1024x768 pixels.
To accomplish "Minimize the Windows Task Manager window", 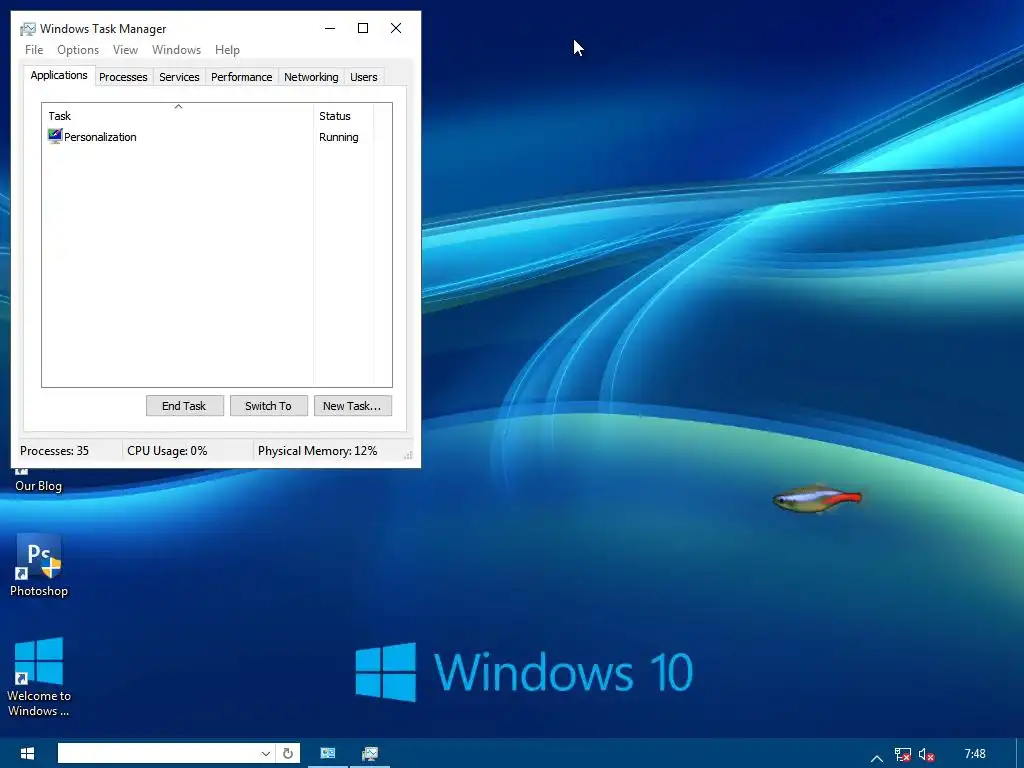I will [330, 28].
